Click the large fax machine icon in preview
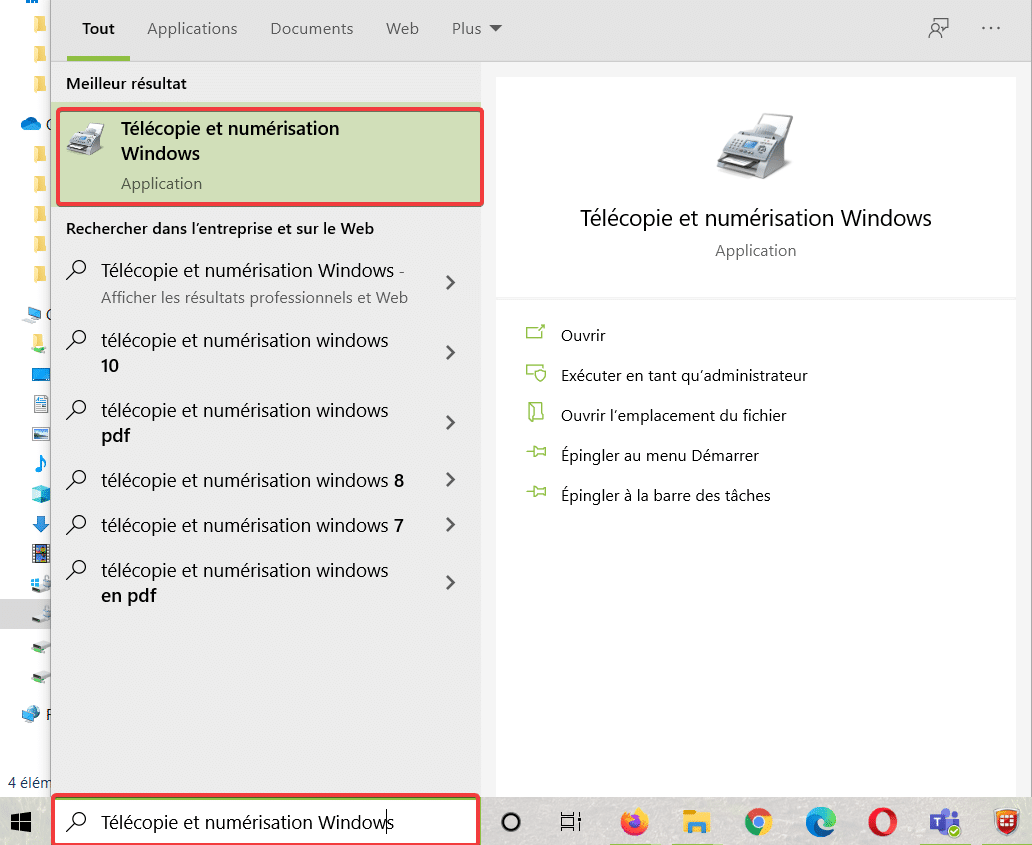The width and height of the screenshot is (1032, 845). tap(755, 145)
